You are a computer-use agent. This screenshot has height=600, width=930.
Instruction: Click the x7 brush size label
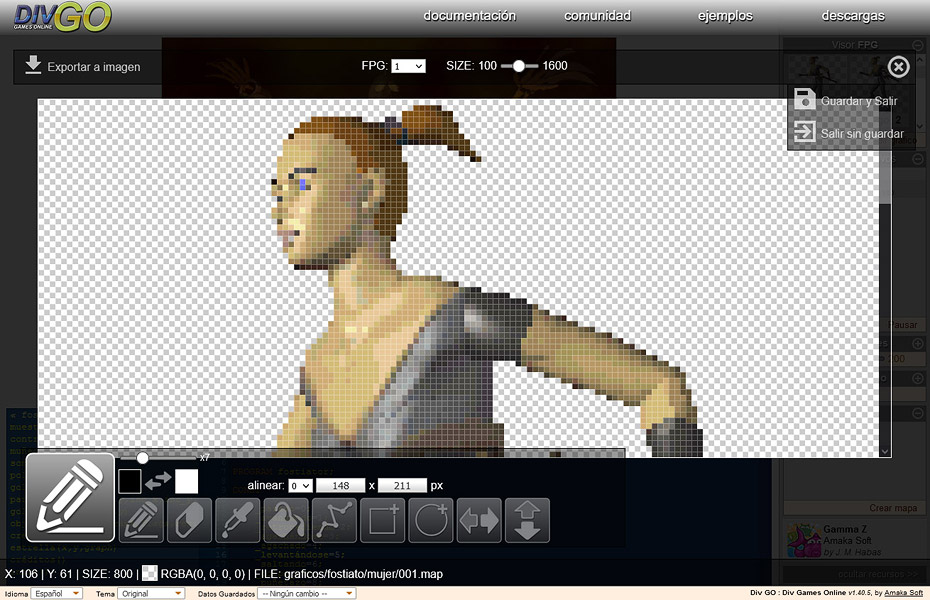tap(205, 458)
